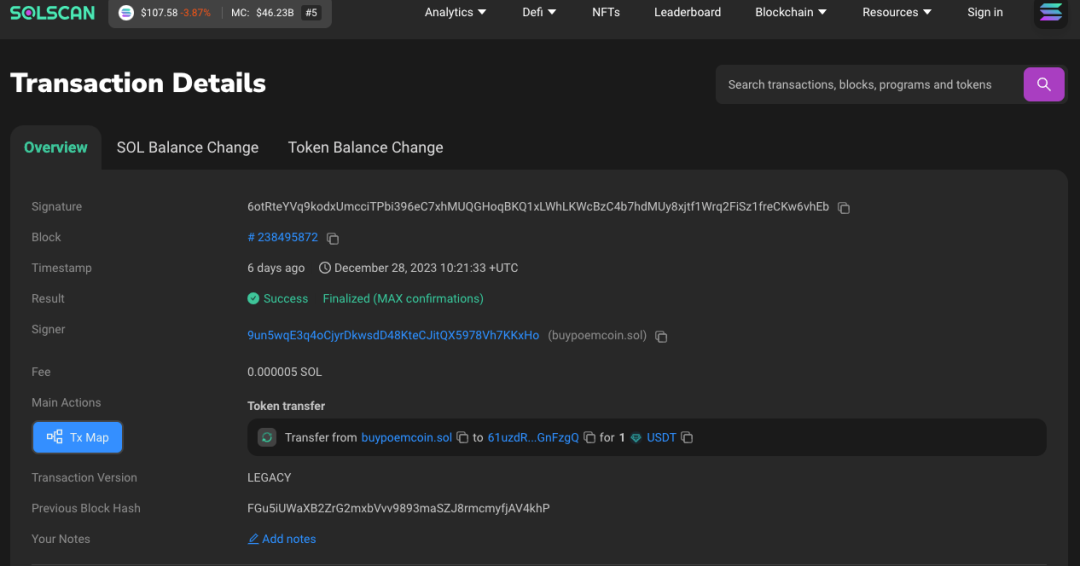Screen dimensions: 1080x566
Task: Copy the transaction signature
Action: tap(844, 208)
